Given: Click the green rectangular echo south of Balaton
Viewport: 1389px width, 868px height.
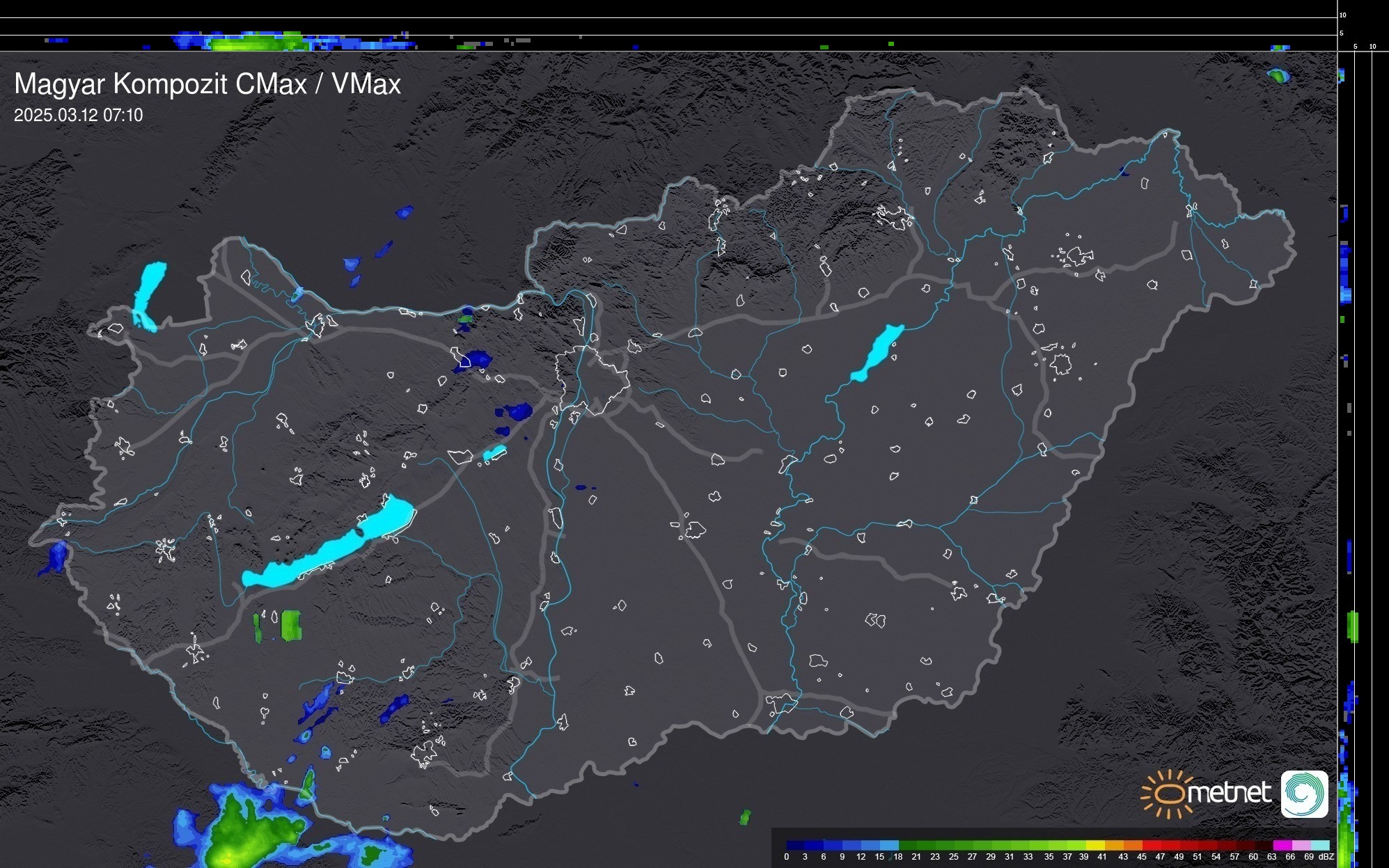Looking at the screenshot, I should pyautogui.click(x=291, y=625).
